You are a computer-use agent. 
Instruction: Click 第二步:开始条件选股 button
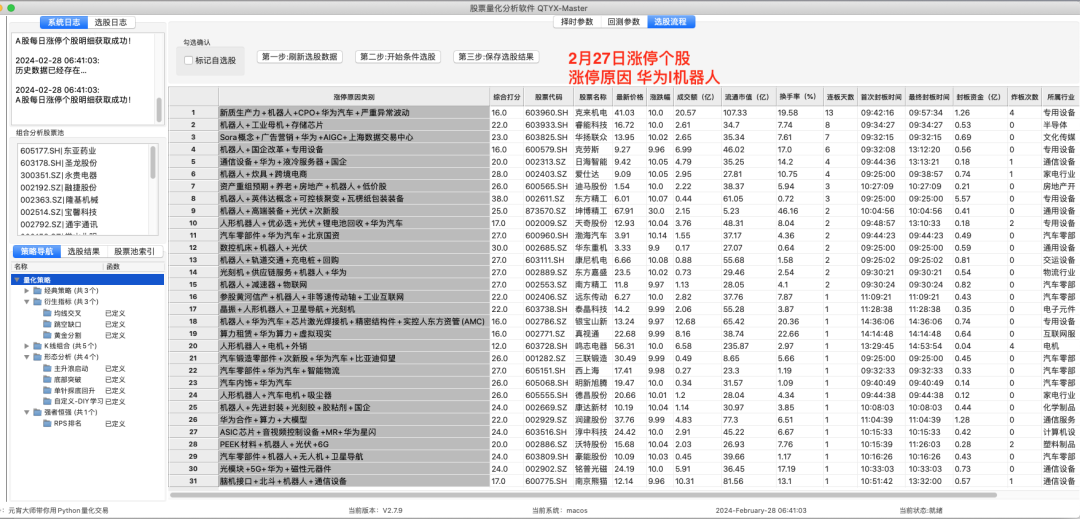point(398,57)
